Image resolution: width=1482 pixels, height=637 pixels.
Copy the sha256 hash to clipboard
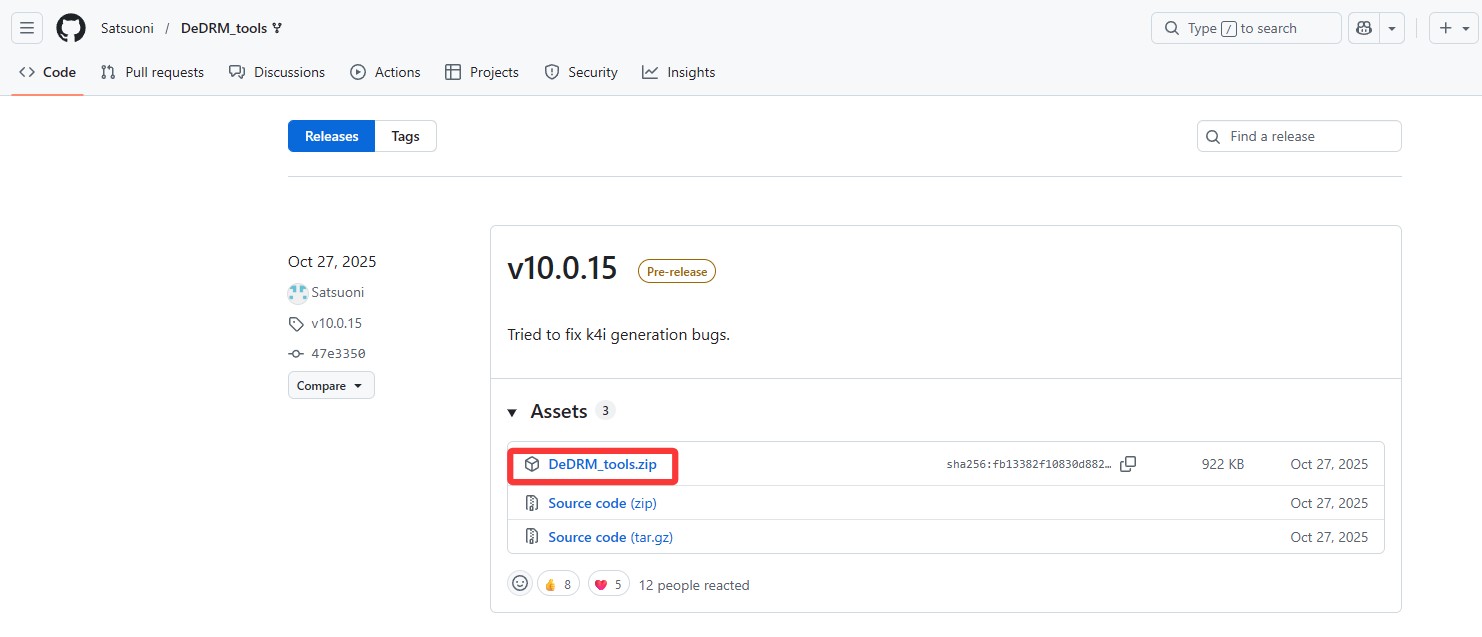coord(1128,464)
